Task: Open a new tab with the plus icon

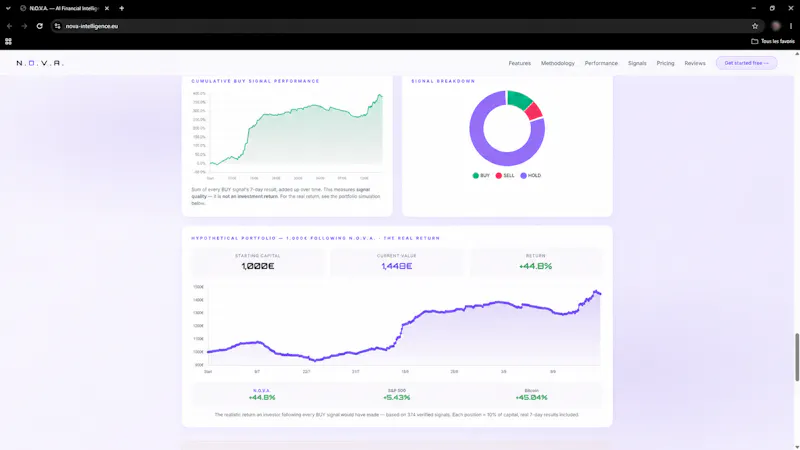Action: pyautogui.click(x=121, y=8)
